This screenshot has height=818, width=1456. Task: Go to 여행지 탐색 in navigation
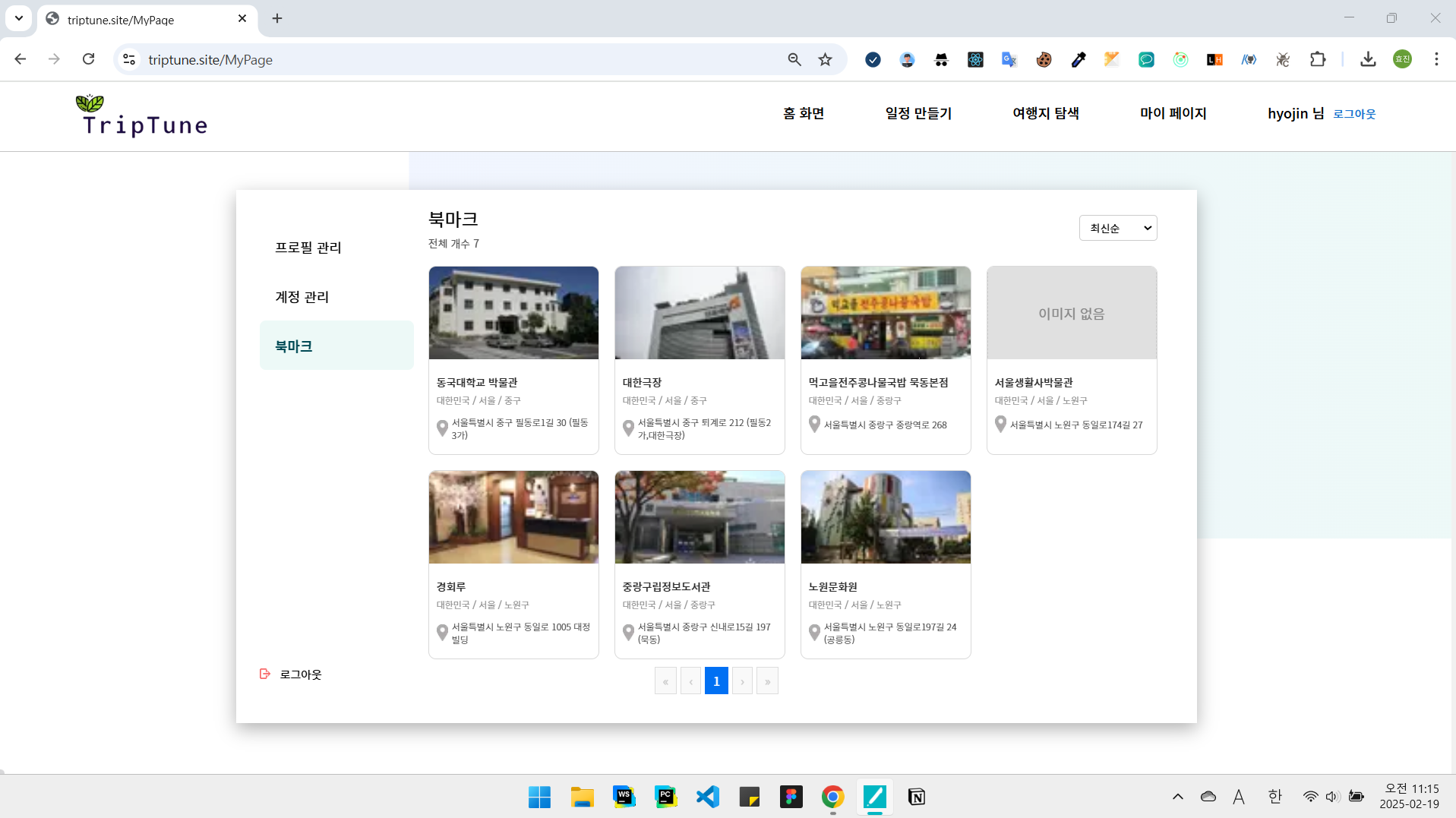1045,113
